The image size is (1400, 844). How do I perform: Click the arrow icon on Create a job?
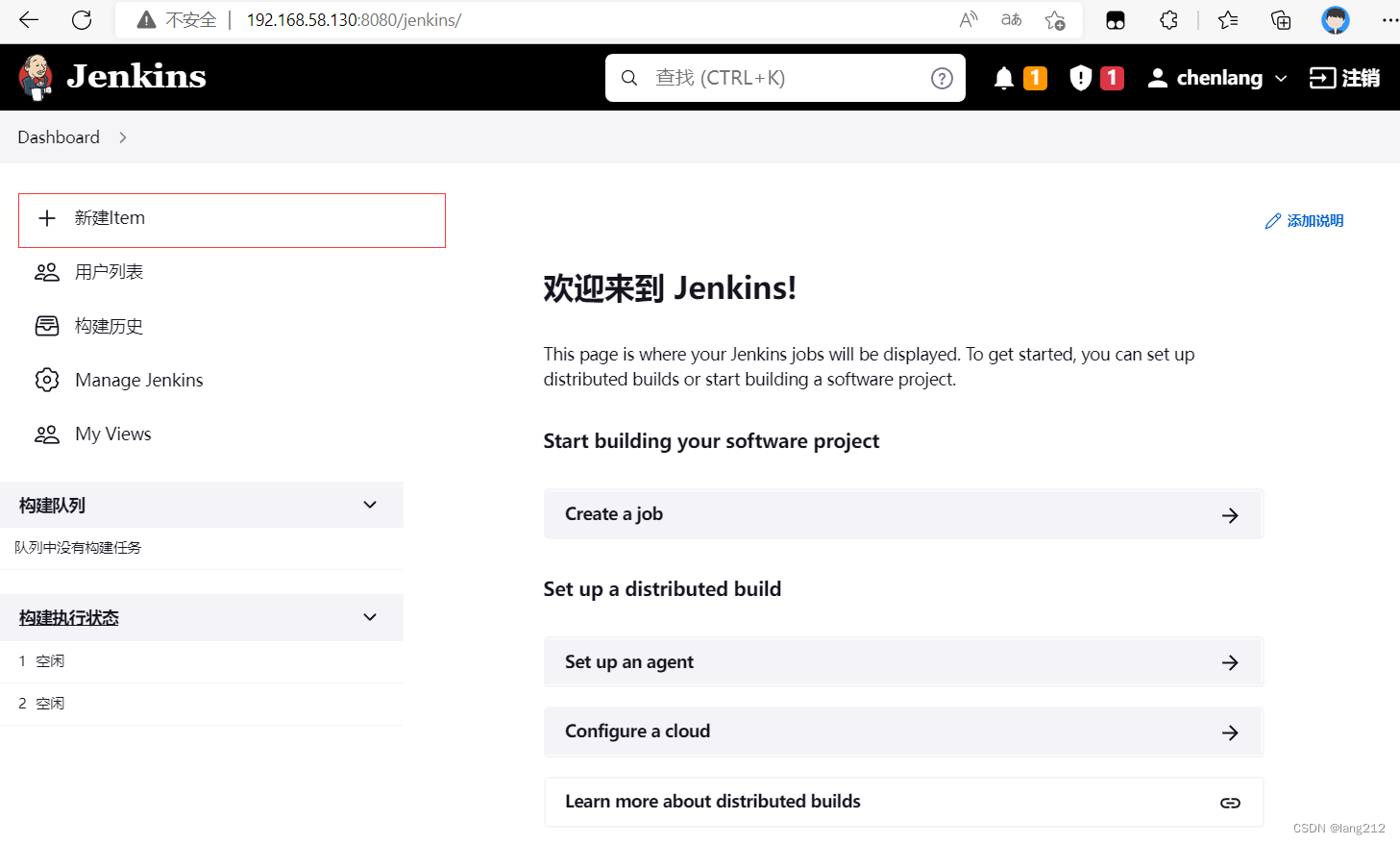pyautogui.click(x=1230, y=516)
